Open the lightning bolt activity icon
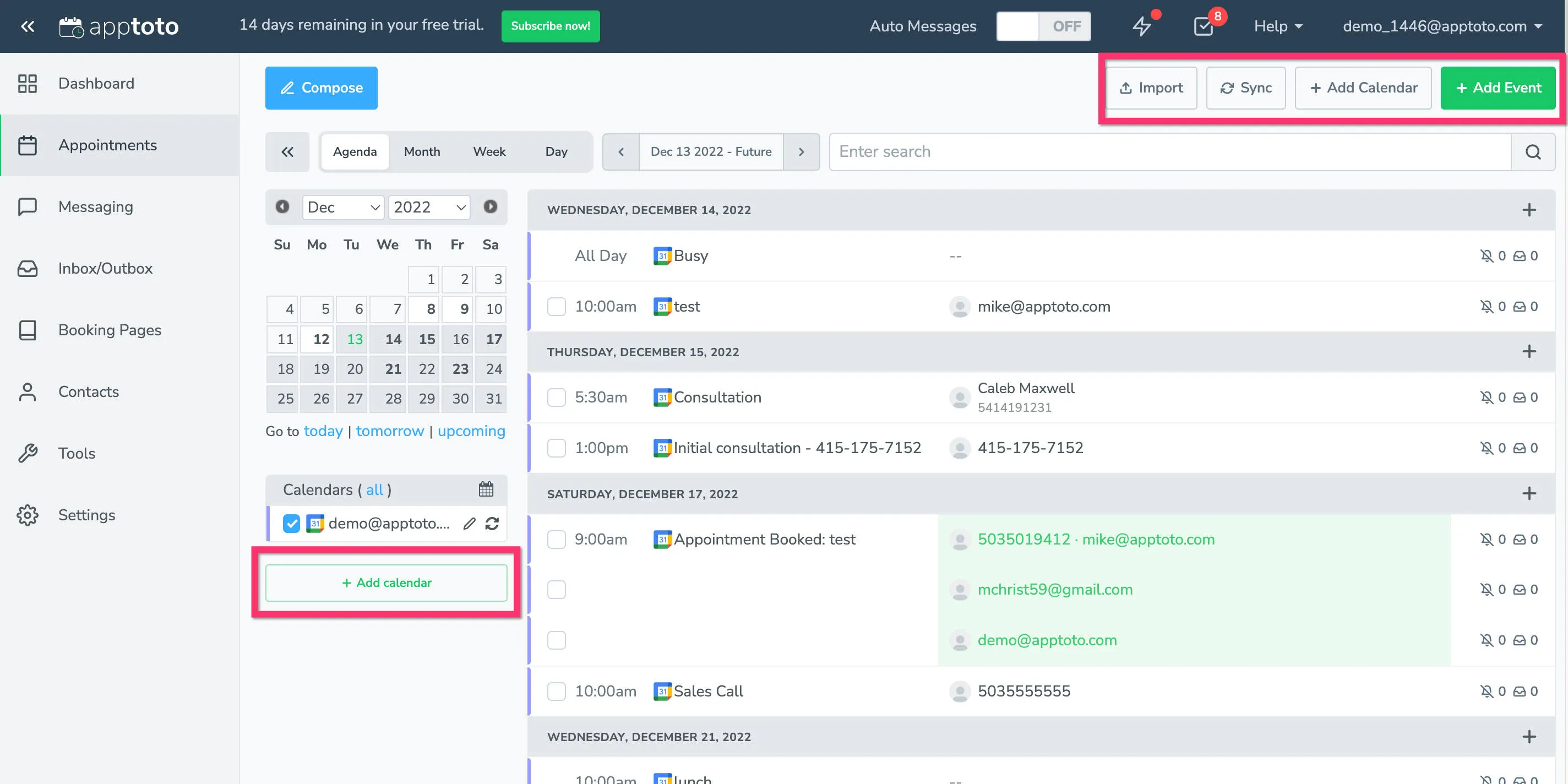Image resolution: width=1568 pixels, height=784 pixels. point(1141,26)
